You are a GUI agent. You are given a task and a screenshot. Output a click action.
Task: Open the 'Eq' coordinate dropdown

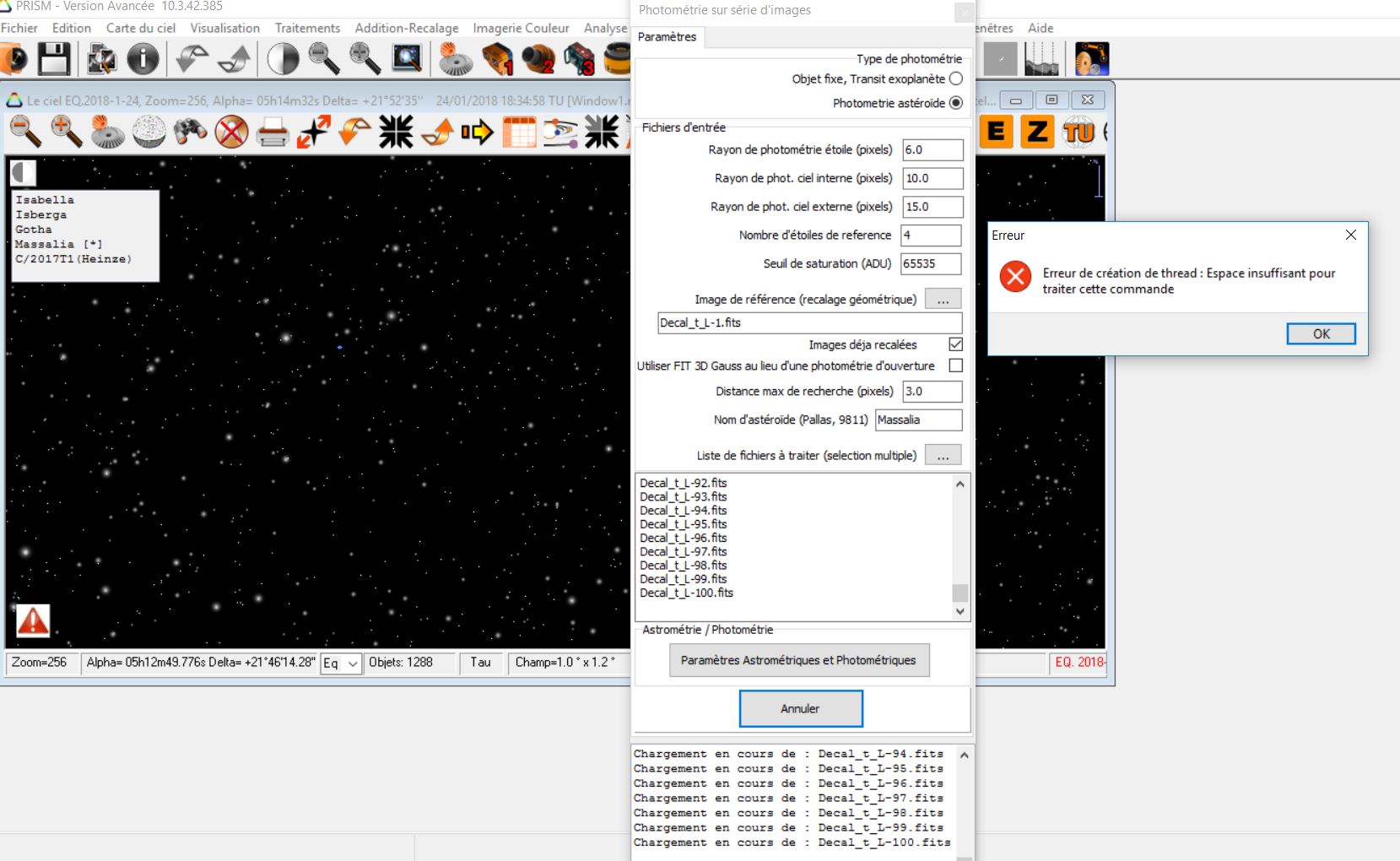[341, 663]
